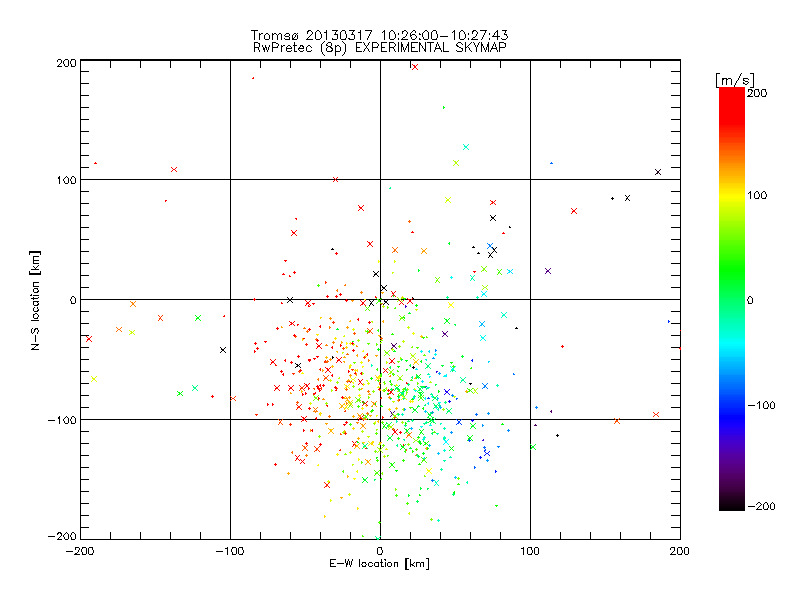
Task: Click the y-axis tick label '200'
Action: coord(66,63)
